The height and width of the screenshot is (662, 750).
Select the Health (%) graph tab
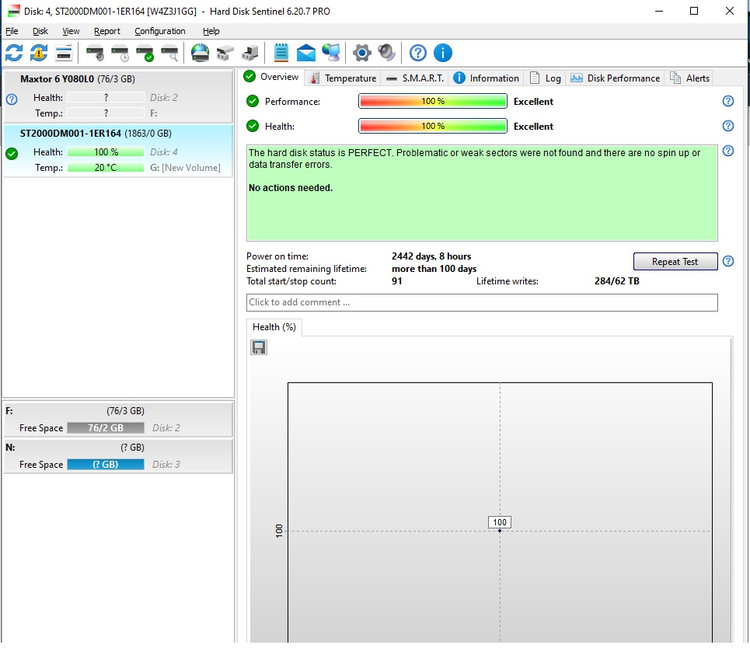274,327
